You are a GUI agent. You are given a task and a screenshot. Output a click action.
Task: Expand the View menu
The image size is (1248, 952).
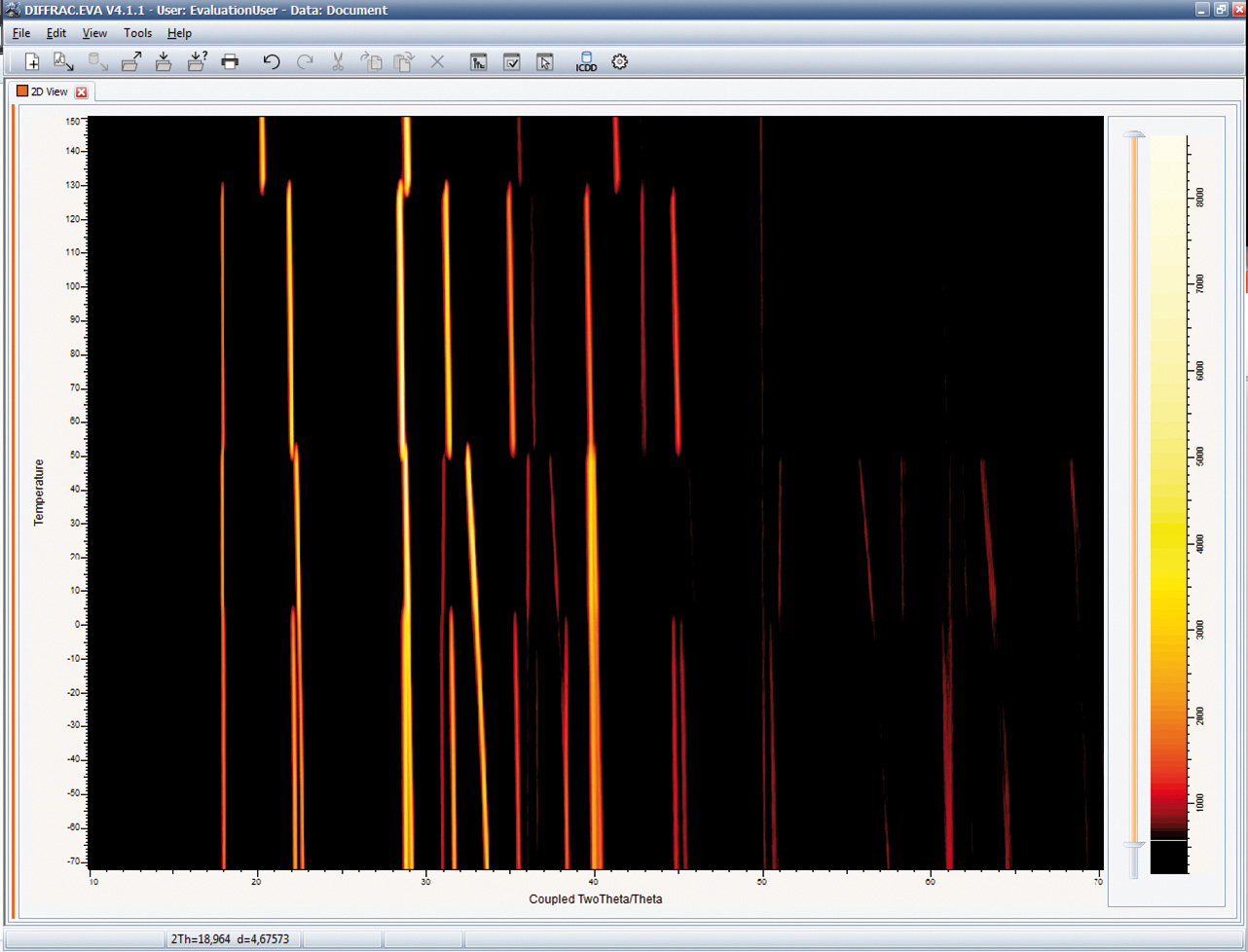click(x=94, y=33)
